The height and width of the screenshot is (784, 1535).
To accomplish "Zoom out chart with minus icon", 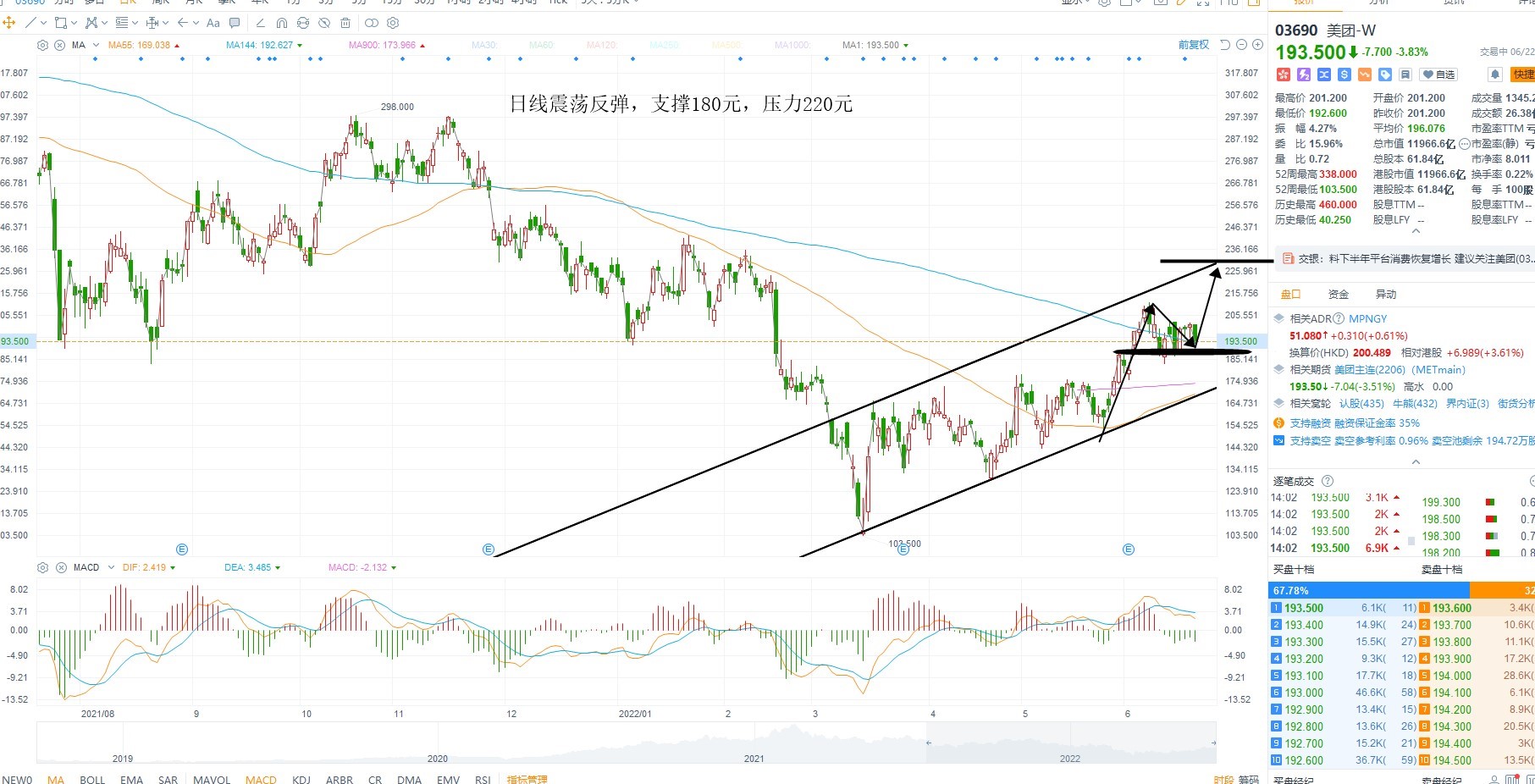I will (x=1242, y=45).
